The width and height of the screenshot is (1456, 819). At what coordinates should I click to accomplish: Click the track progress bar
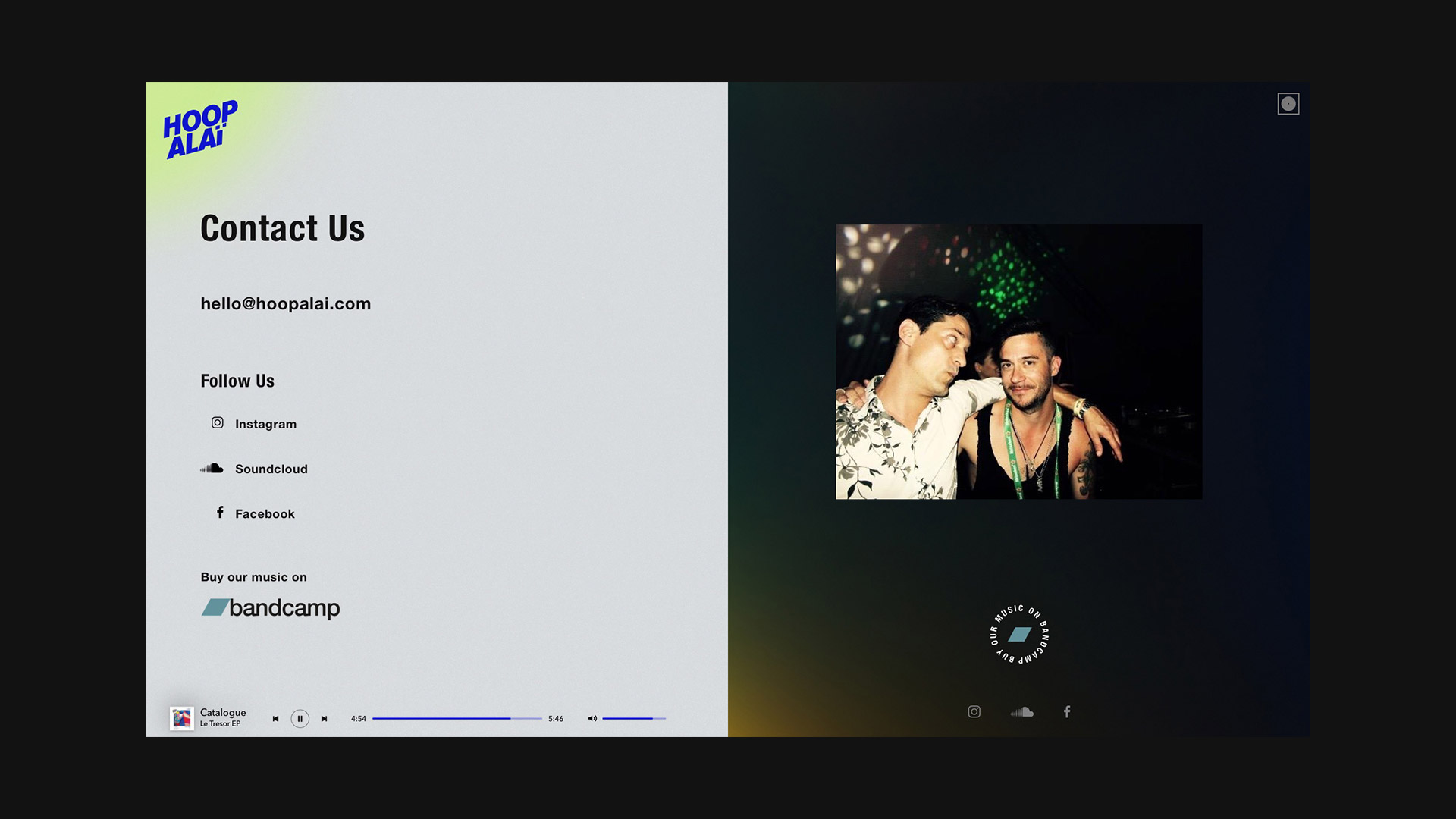click(457, 718)
